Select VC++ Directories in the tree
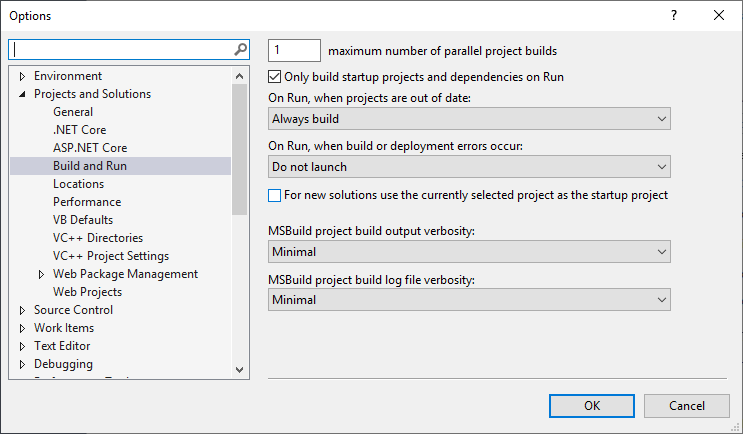Image resolution: width=743 pixels, height=434 pixels. (x=98, y=238)
